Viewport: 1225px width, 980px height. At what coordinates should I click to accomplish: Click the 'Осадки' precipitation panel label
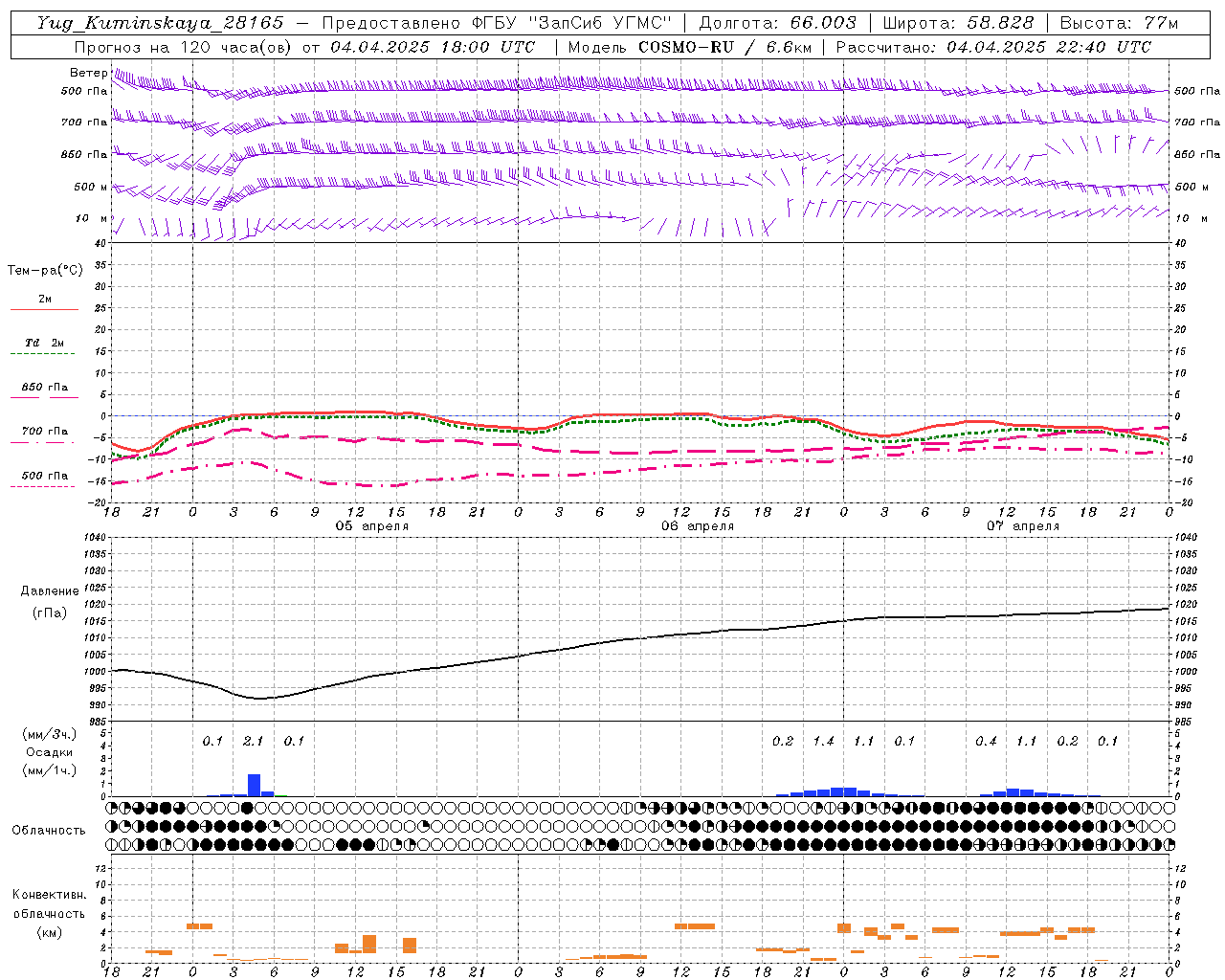(49, 752)
